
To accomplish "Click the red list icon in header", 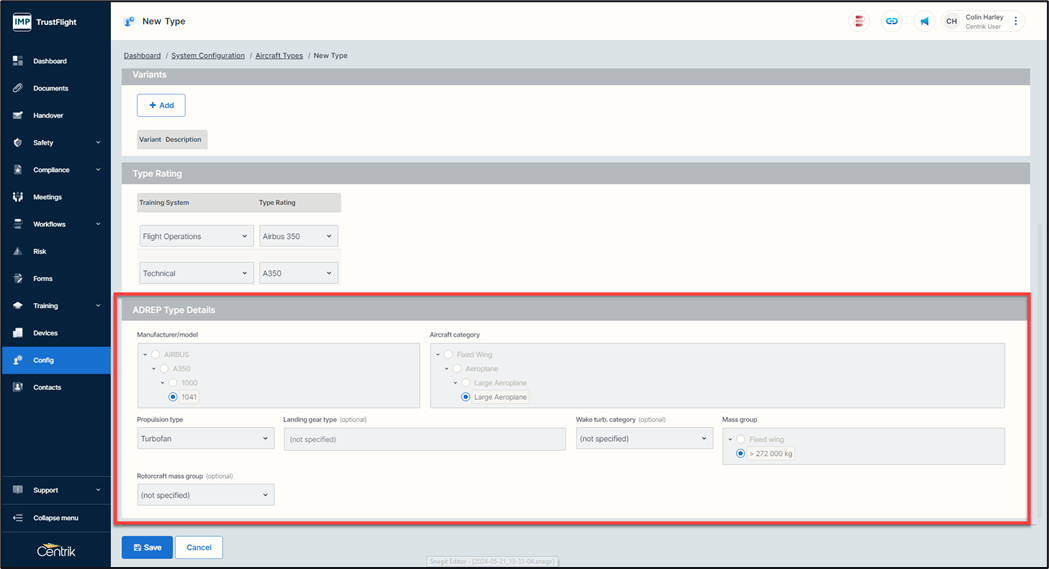I will pos(859,21).
